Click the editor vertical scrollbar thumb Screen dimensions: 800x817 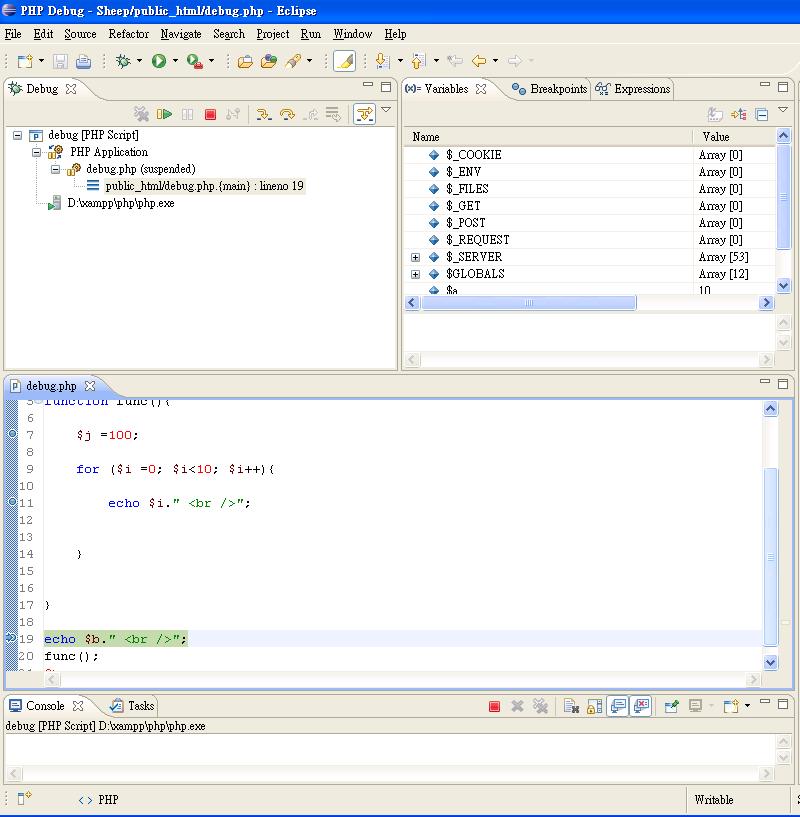[x=770, y=557]
